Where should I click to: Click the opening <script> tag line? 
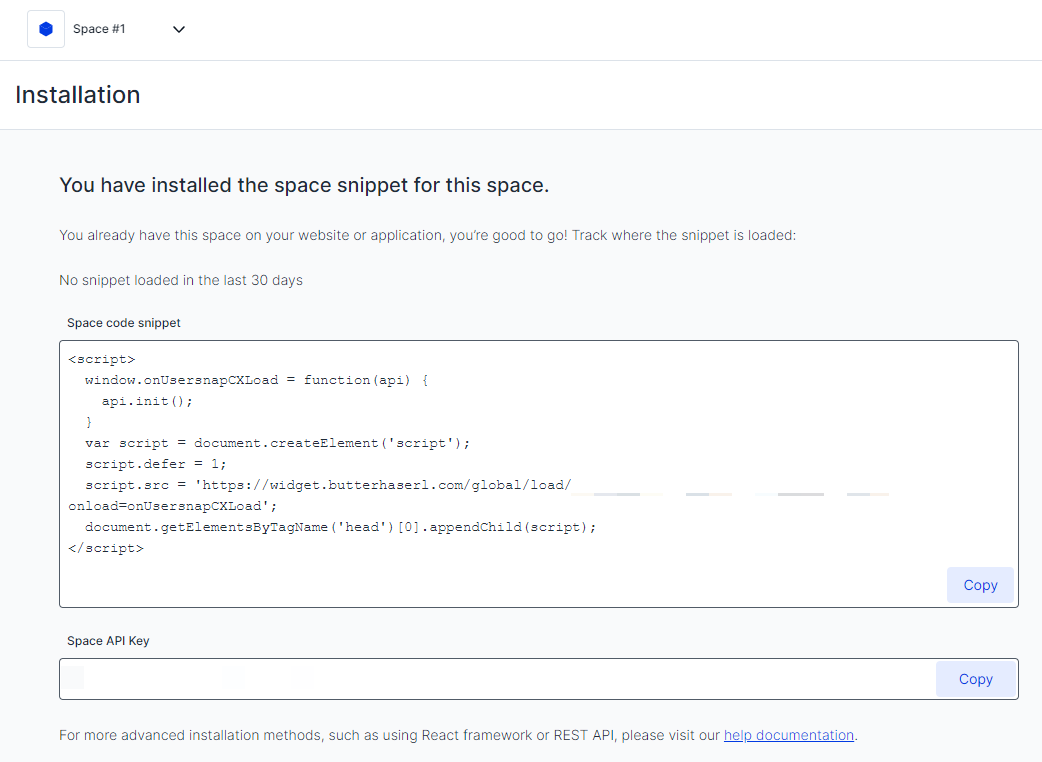coord(102,359)
